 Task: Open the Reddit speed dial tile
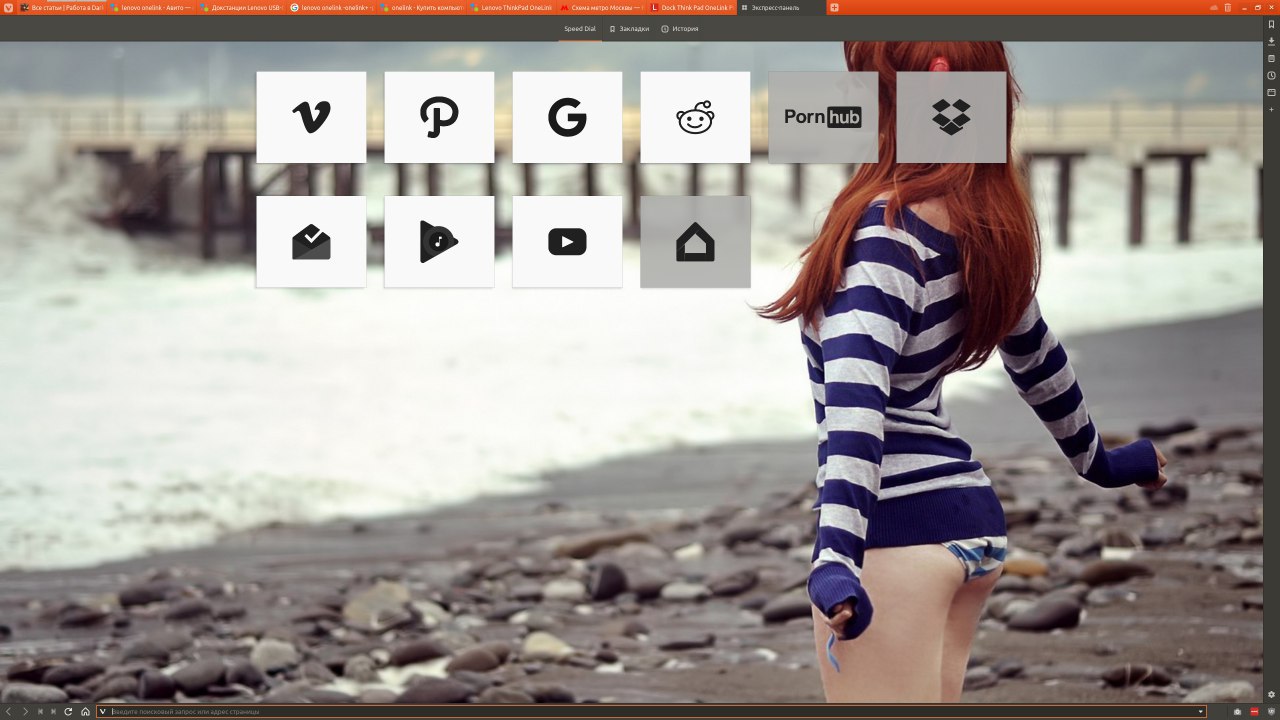pyautogui.click(x=695, y=117)
